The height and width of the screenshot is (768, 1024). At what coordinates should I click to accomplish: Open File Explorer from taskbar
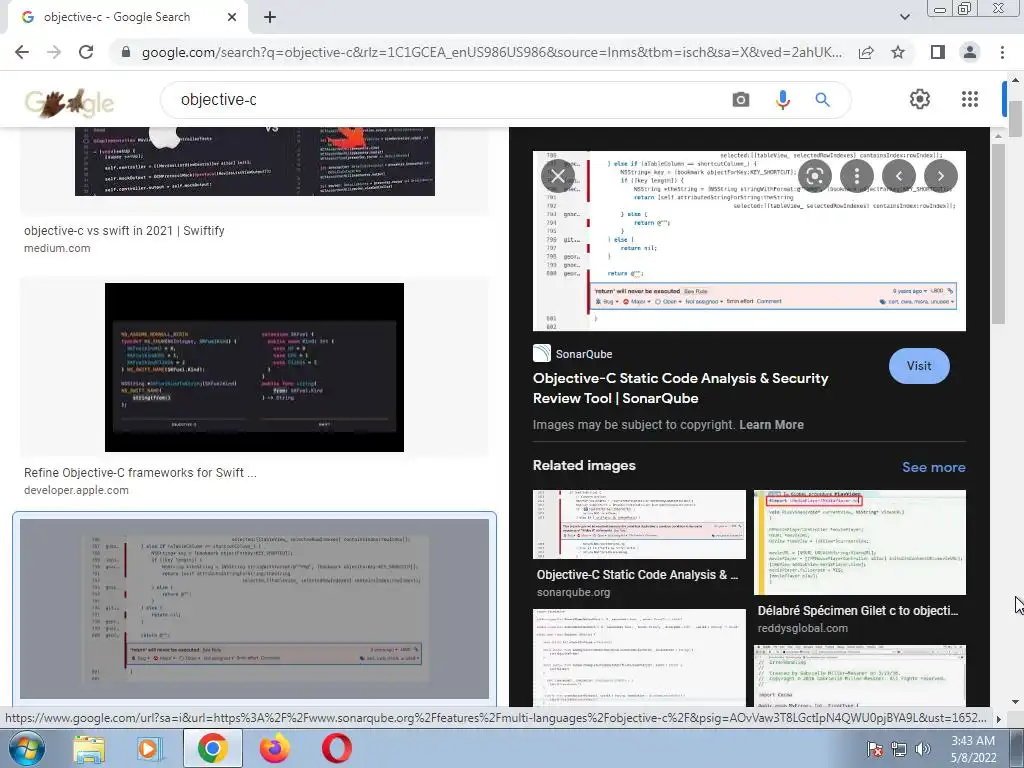tap(88, 749)
